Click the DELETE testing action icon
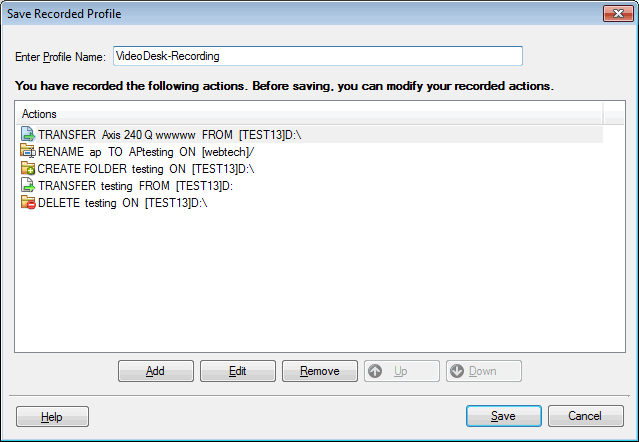The height and width of the screenshot is (442, 639). click(x=27, y=203)
